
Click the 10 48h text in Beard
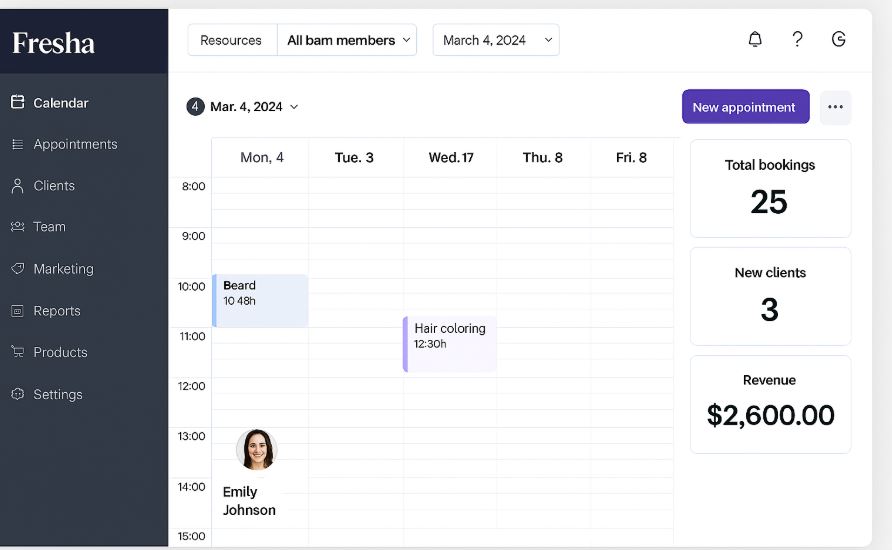point(239,301)
